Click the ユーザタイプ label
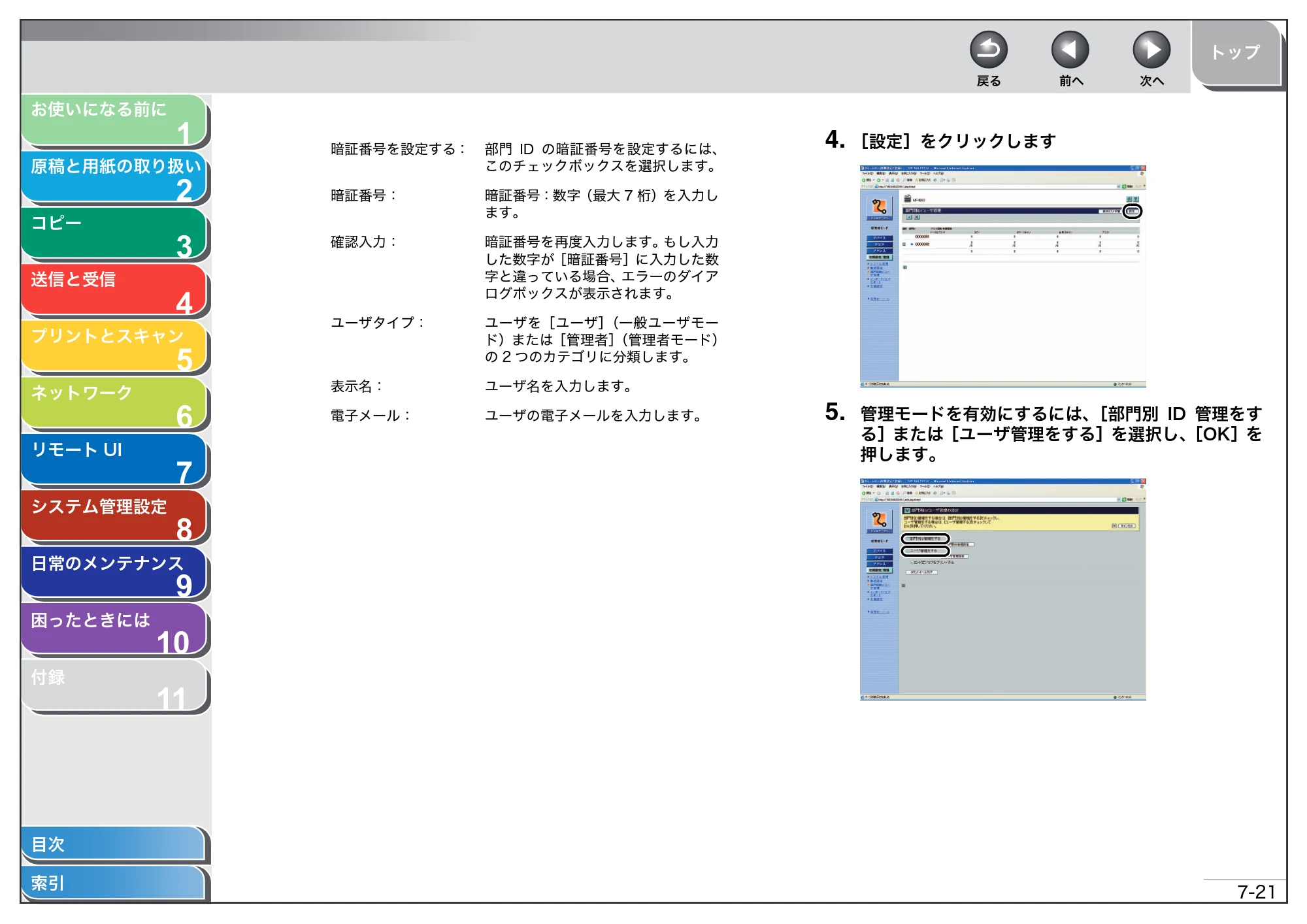This screenshot has width=1307, height=924. 377,323
